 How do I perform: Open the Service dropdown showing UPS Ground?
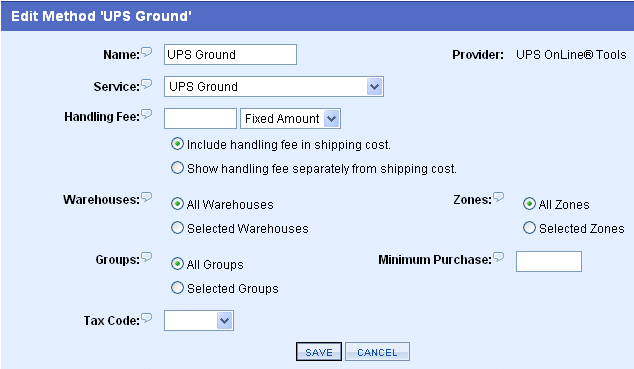click(x=274, y=86)
